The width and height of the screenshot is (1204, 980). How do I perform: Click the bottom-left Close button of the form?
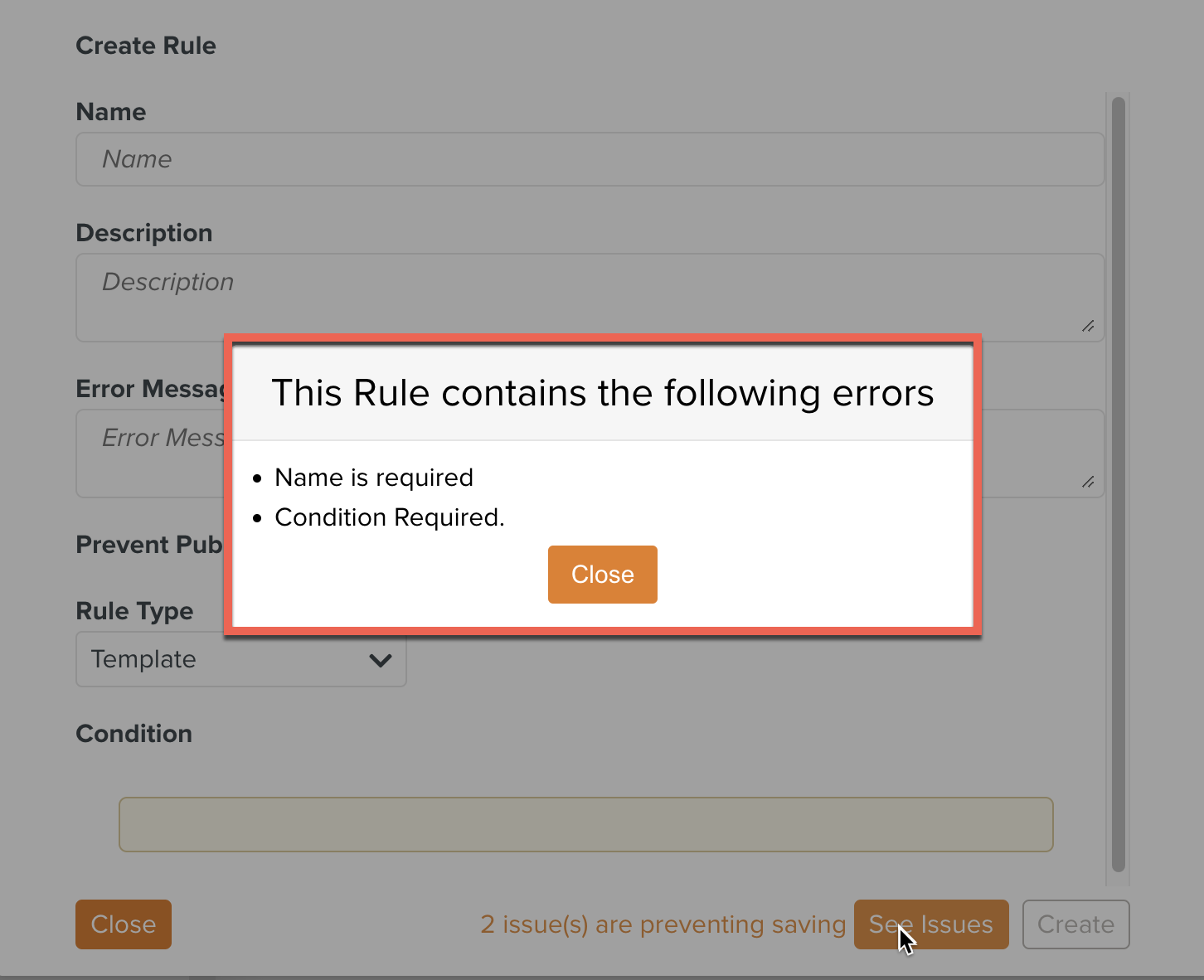(x=124, y=924)
